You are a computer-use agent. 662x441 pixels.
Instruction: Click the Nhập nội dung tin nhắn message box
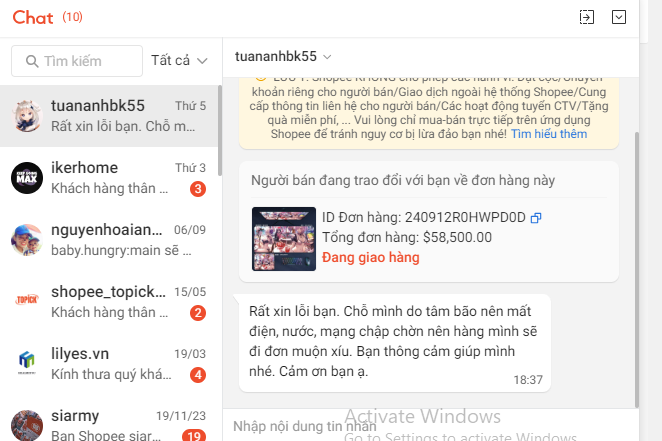(431, 426)
